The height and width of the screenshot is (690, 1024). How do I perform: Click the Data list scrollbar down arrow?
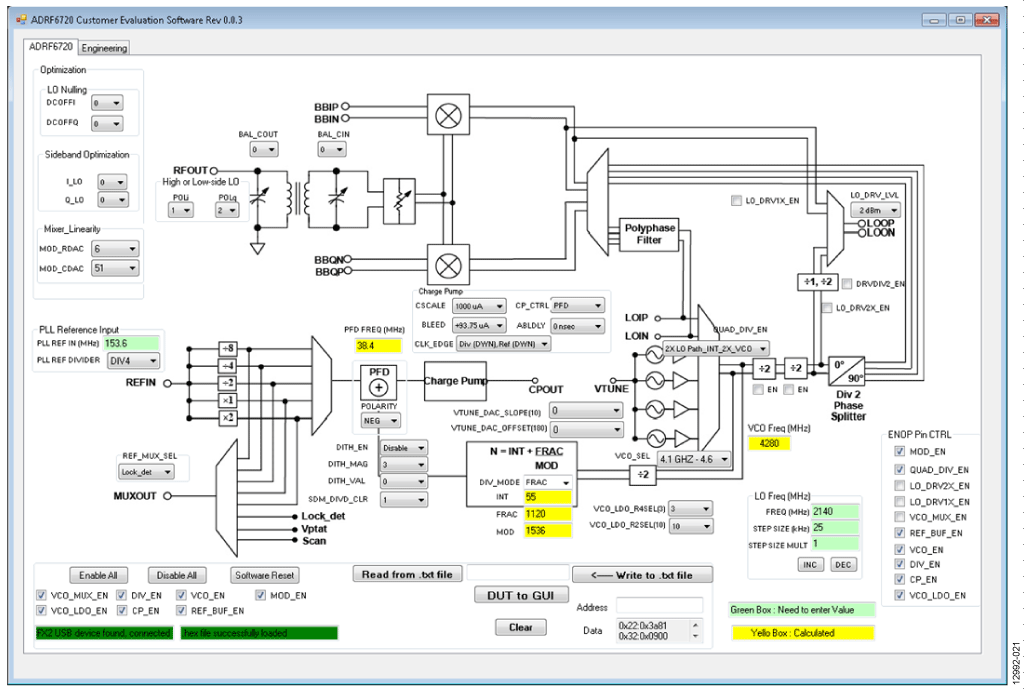pos(696,636)
